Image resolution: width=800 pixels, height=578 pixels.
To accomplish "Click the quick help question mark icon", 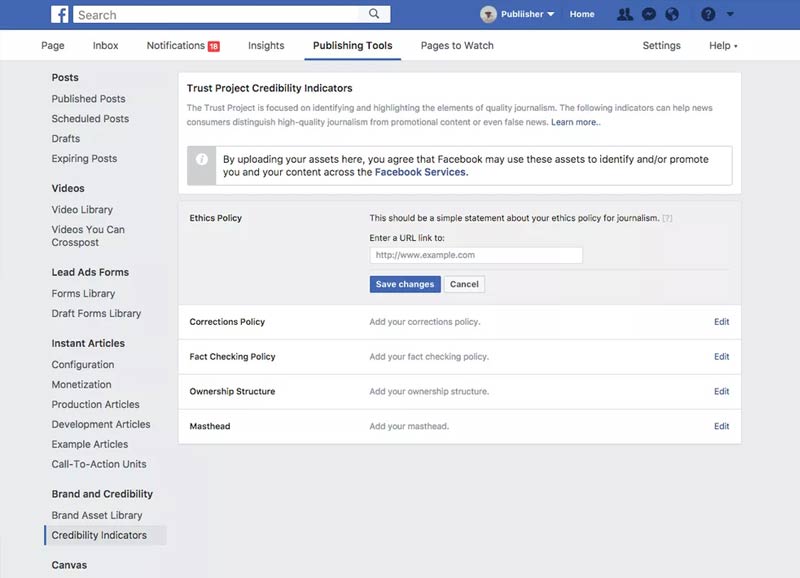I will pyautogui.click(x=708, y=14).
